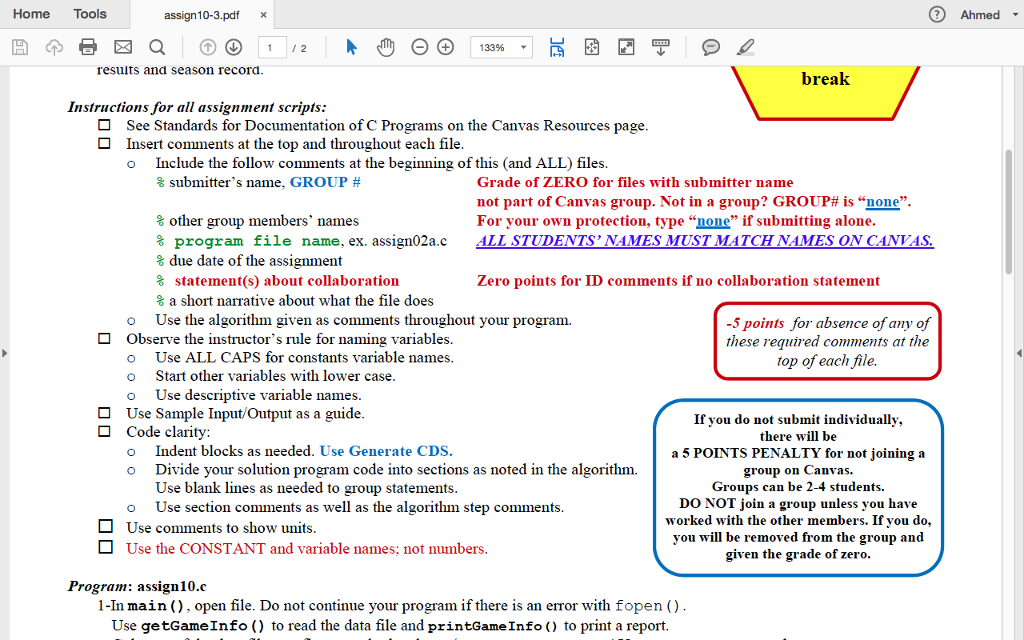Go to the next page
1024x640 pixels.
(x=233, y=46)
